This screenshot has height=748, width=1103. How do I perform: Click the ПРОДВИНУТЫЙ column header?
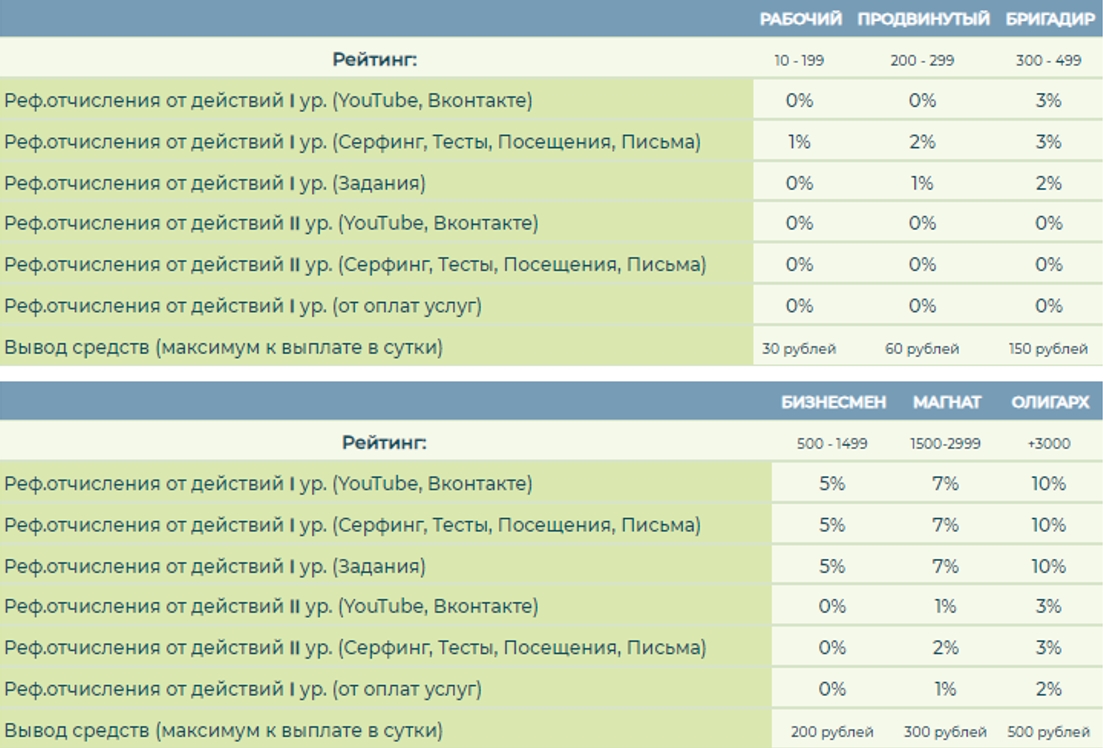pos(922,19)
